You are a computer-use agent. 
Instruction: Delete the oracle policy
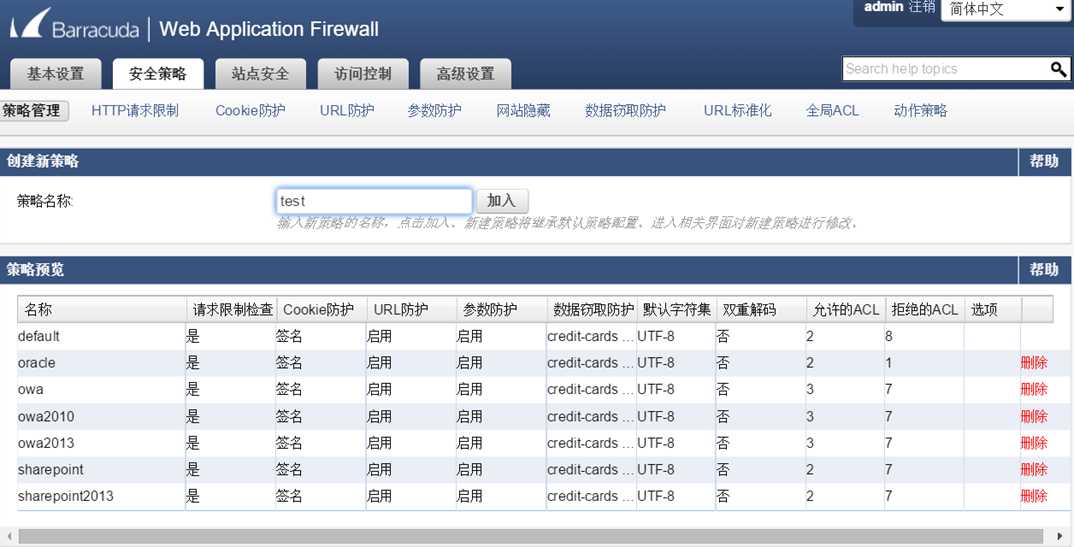tap(1034, 363)
